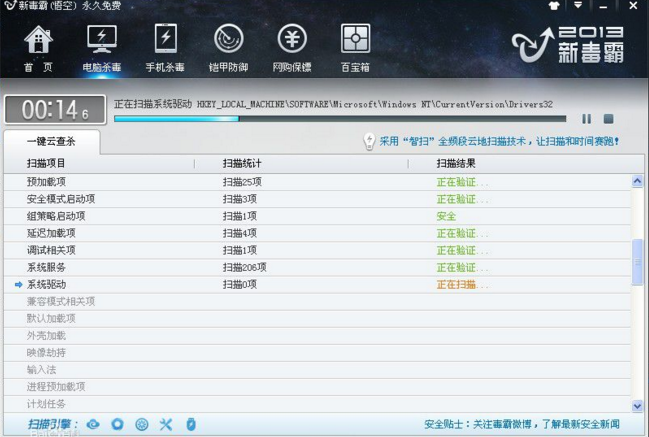Pause the running scan
This screenshot has height=437, width=649.
587,119
